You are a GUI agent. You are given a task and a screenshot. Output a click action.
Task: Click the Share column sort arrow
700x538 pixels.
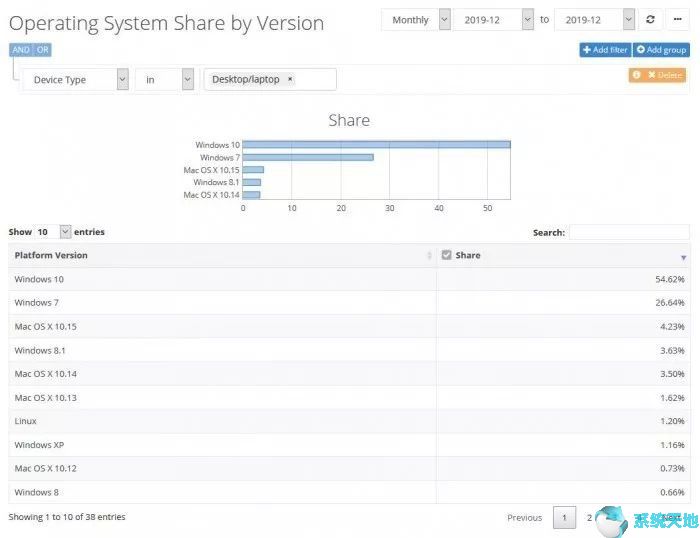click(x=683, y=258)
